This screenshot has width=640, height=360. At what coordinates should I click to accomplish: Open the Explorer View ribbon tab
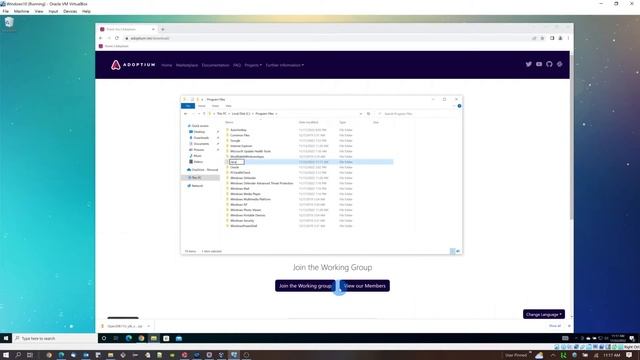pyautogui.click(x=228, y=106)
